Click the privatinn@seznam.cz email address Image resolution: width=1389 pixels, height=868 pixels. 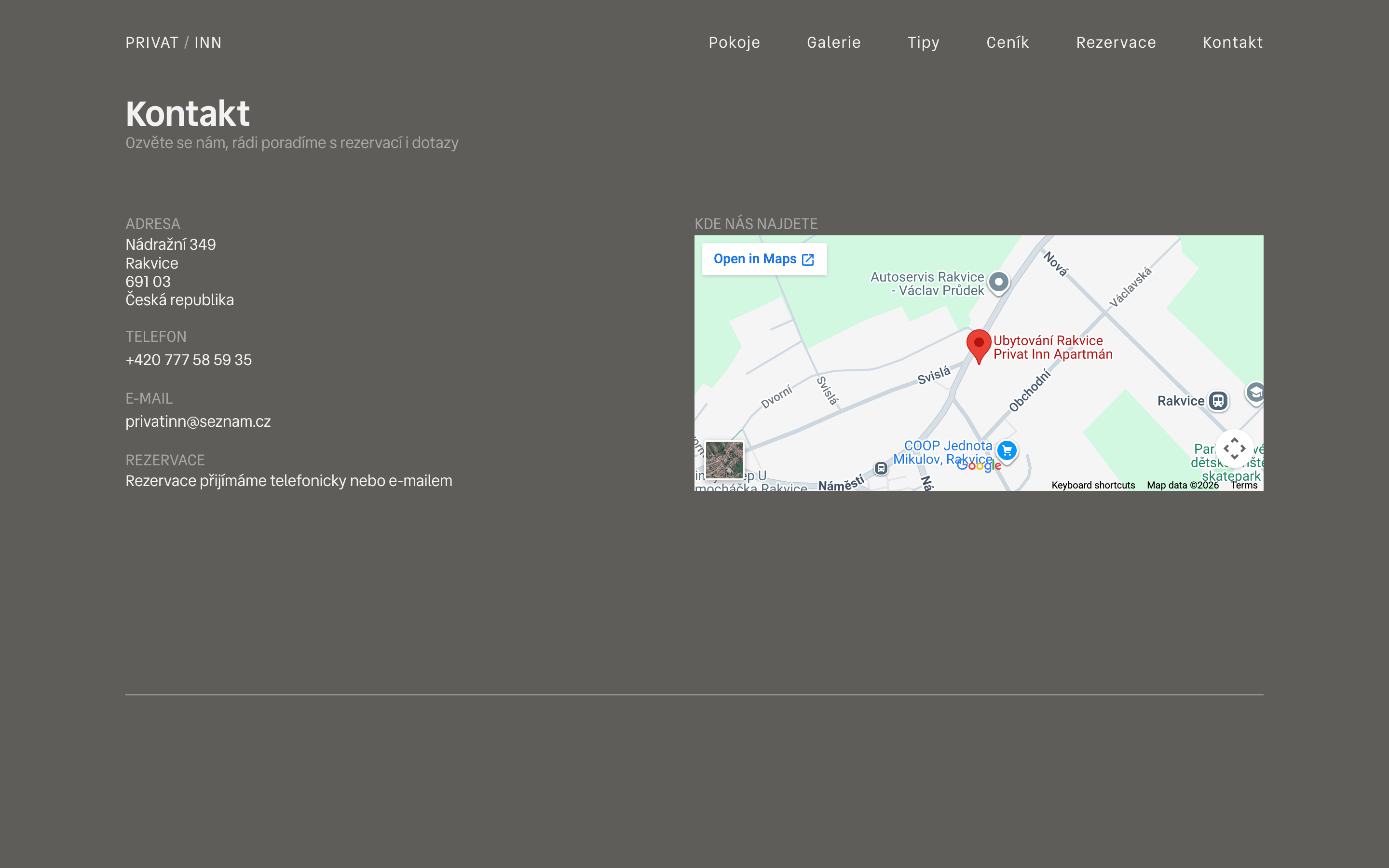(x=198, y=421)
